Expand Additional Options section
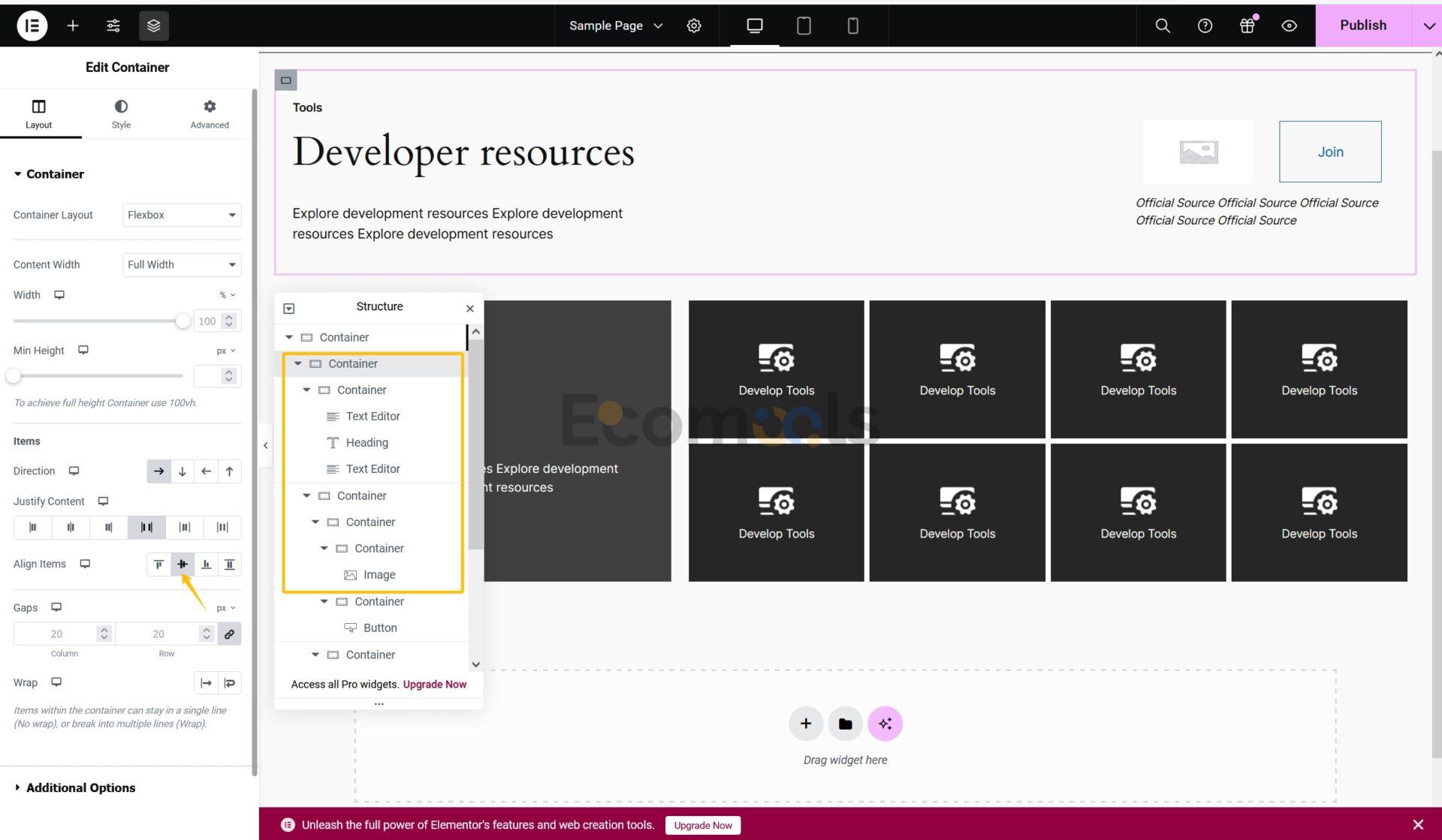Screen dimensions: 1442x840 click(x=74, y=787)
